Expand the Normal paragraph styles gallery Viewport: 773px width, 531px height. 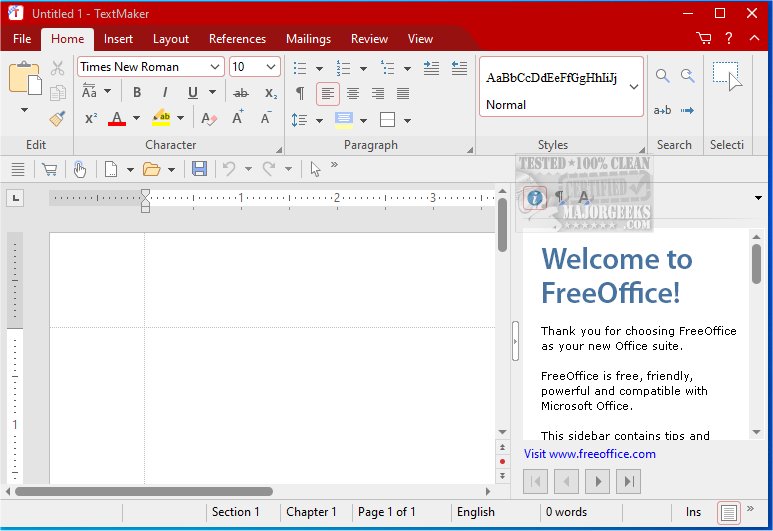coord(634,87)
